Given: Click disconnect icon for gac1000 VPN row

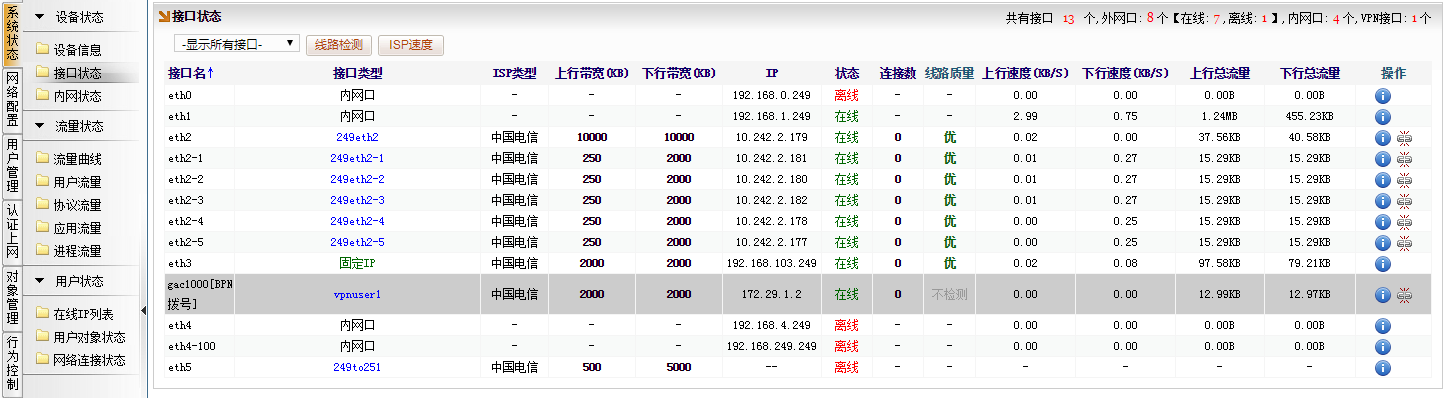Looking at the screenshot, I should [1404, 295].
